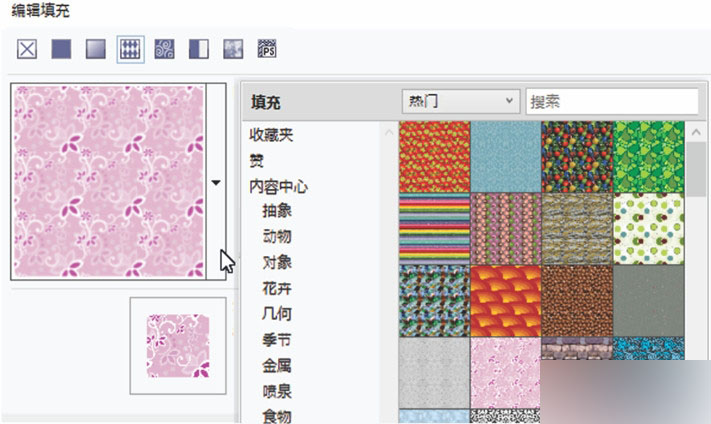The image size is (711, 424).
Task: Select the Vector pattern fill icon
Action: 130,49
